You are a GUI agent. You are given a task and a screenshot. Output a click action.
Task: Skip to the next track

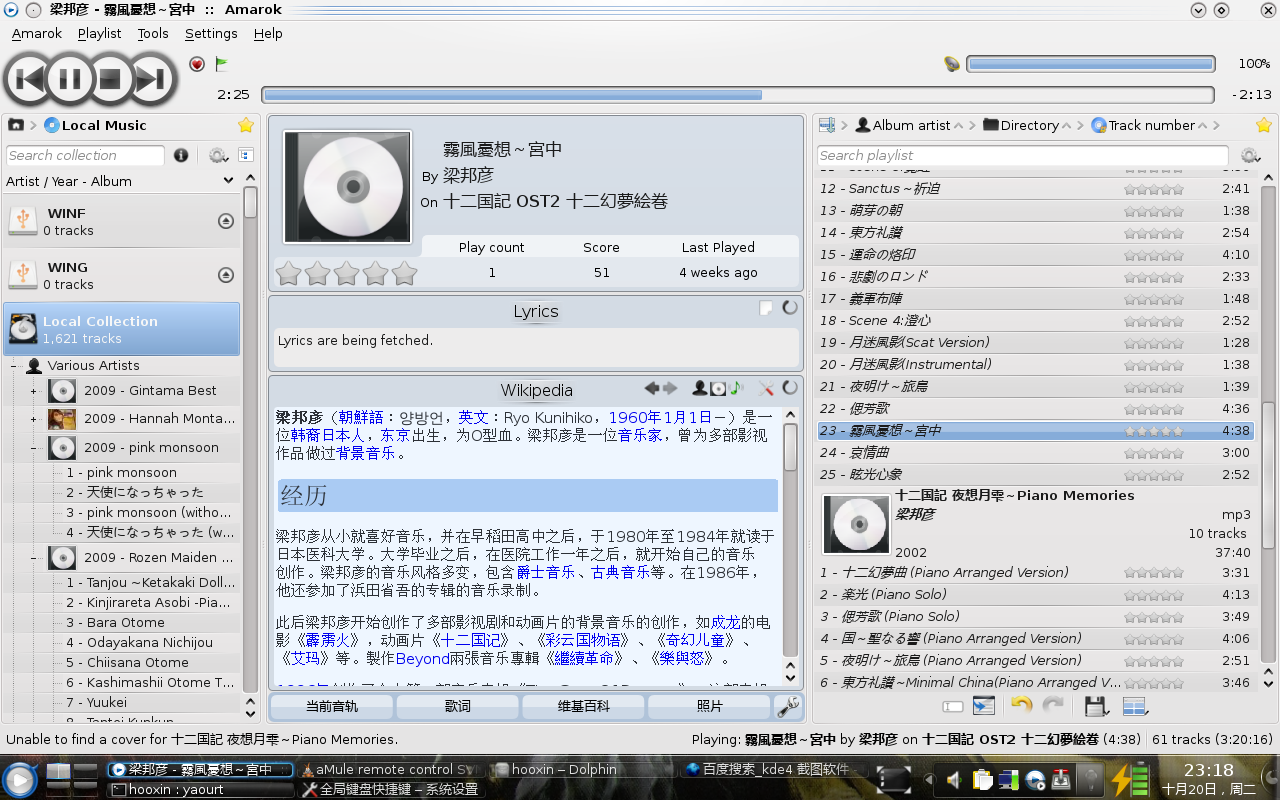151,77
